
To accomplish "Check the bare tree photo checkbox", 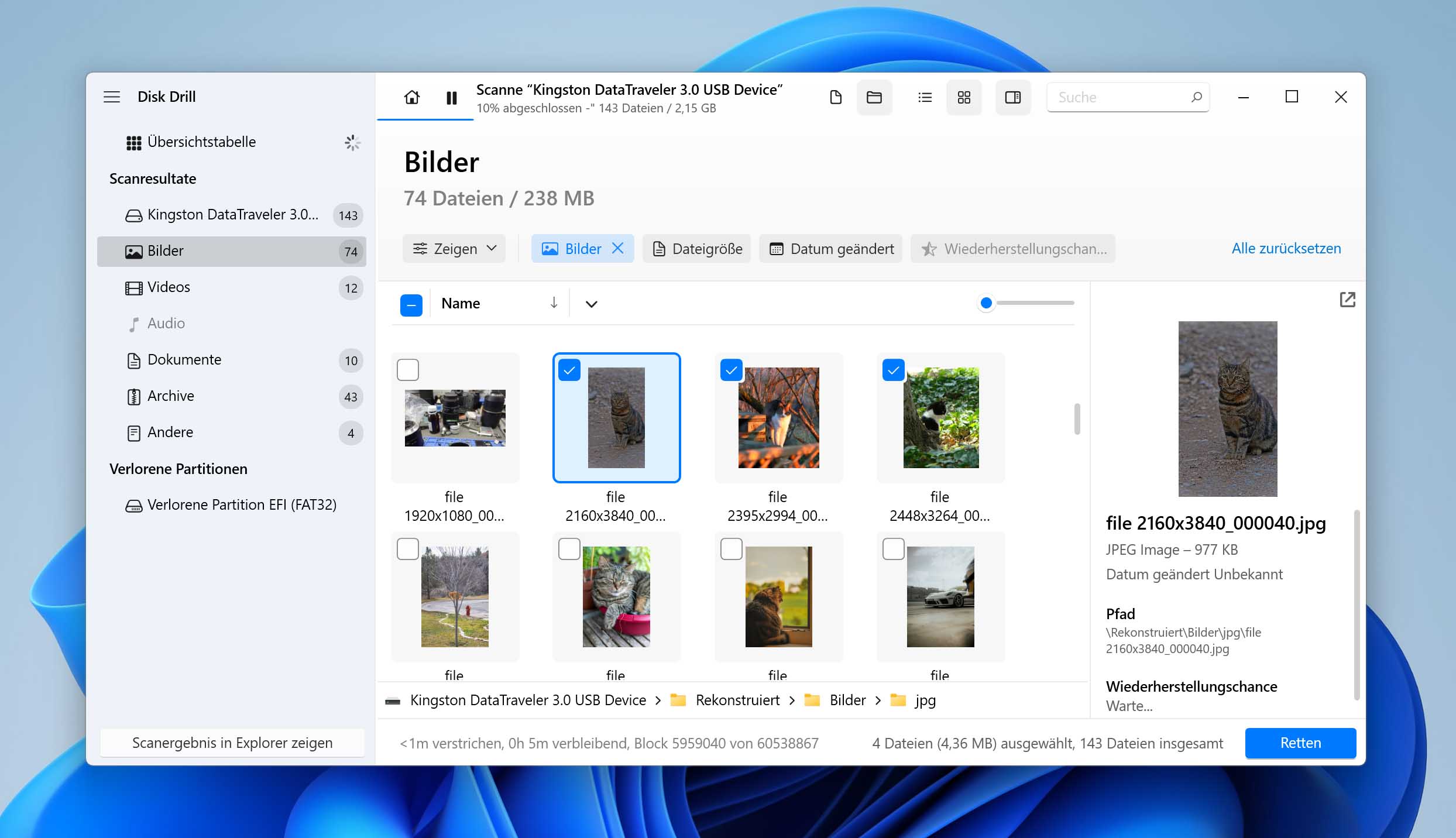I will [408, 549].
